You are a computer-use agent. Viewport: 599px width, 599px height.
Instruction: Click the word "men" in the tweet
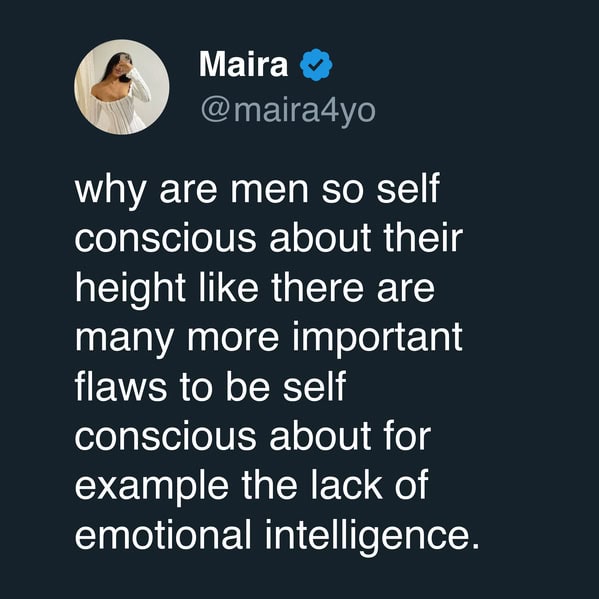269,191
